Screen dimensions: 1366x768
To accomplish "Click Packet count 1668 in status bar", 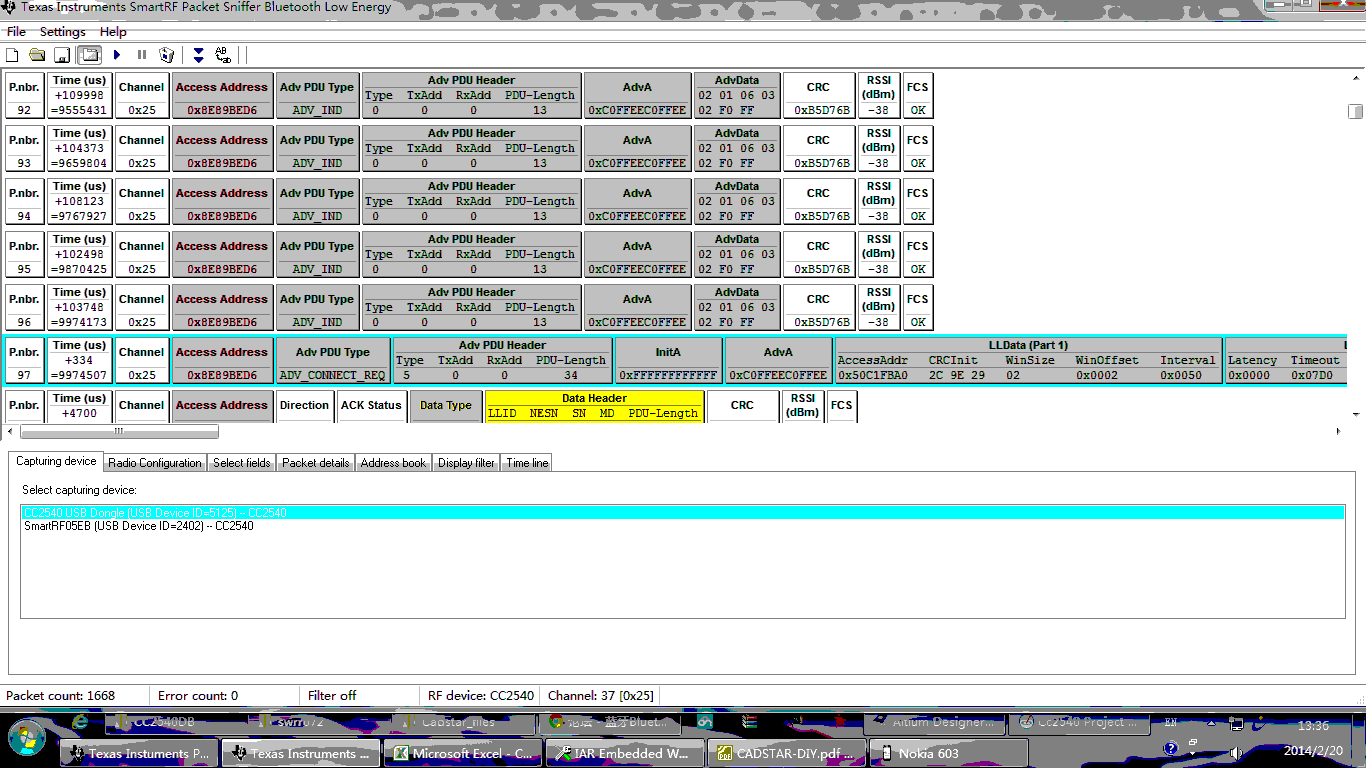I will click(x=61, y=696).
